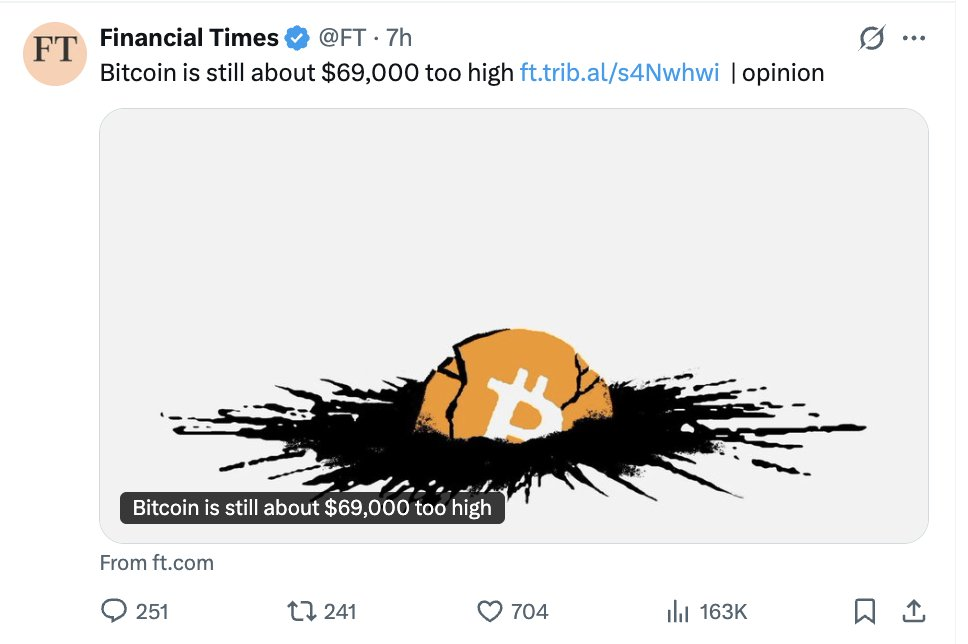Click the From ft.com source label
Screen dimensions: 968x644
click(x=157, y=563)
